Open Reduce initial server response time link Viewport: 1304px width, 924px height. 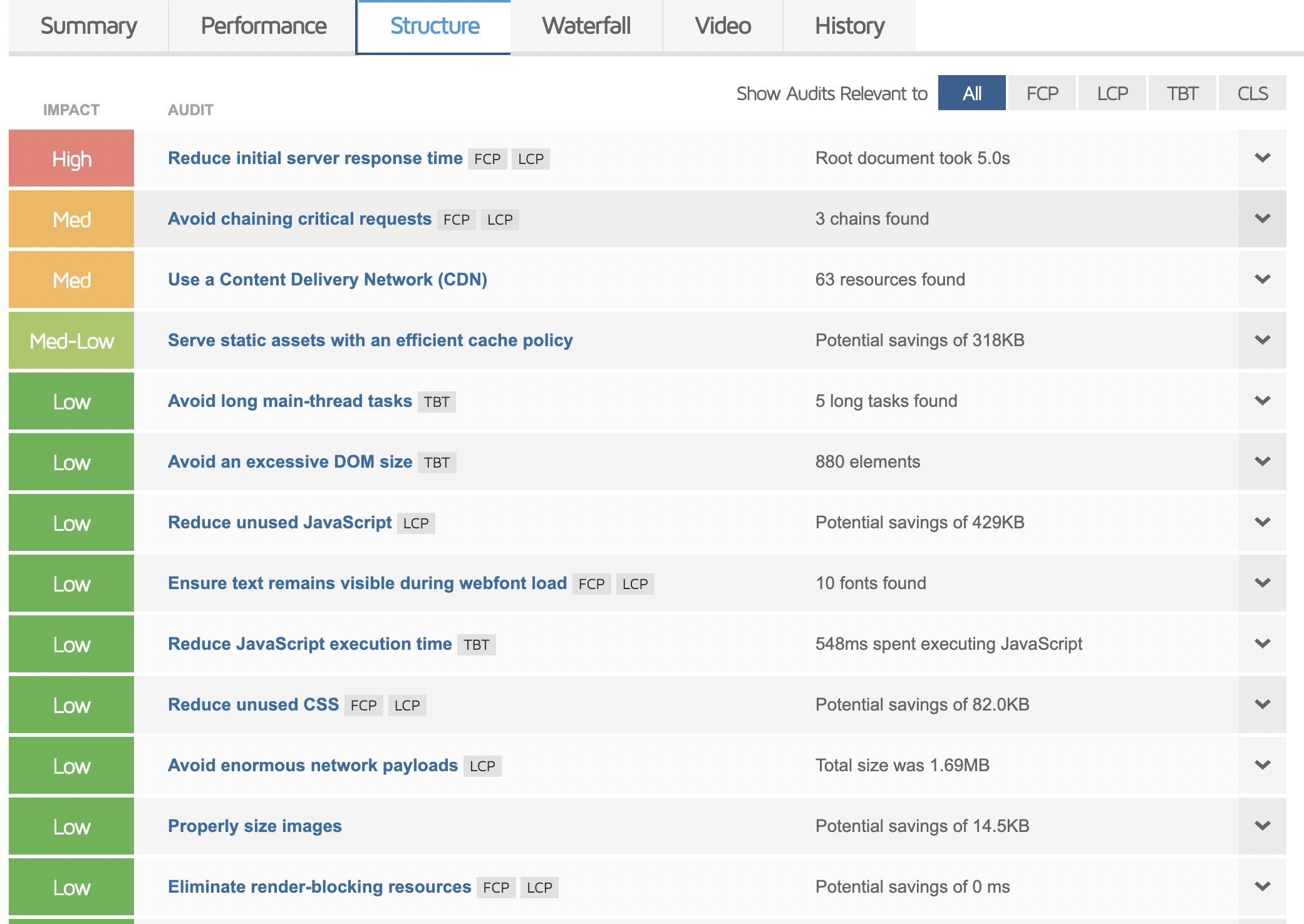[315, 158]
